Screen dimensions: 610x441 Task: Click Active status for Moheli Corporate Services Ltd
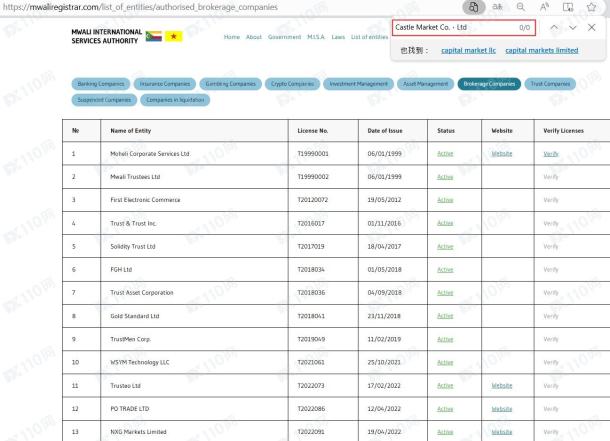(x=445, y=154)
